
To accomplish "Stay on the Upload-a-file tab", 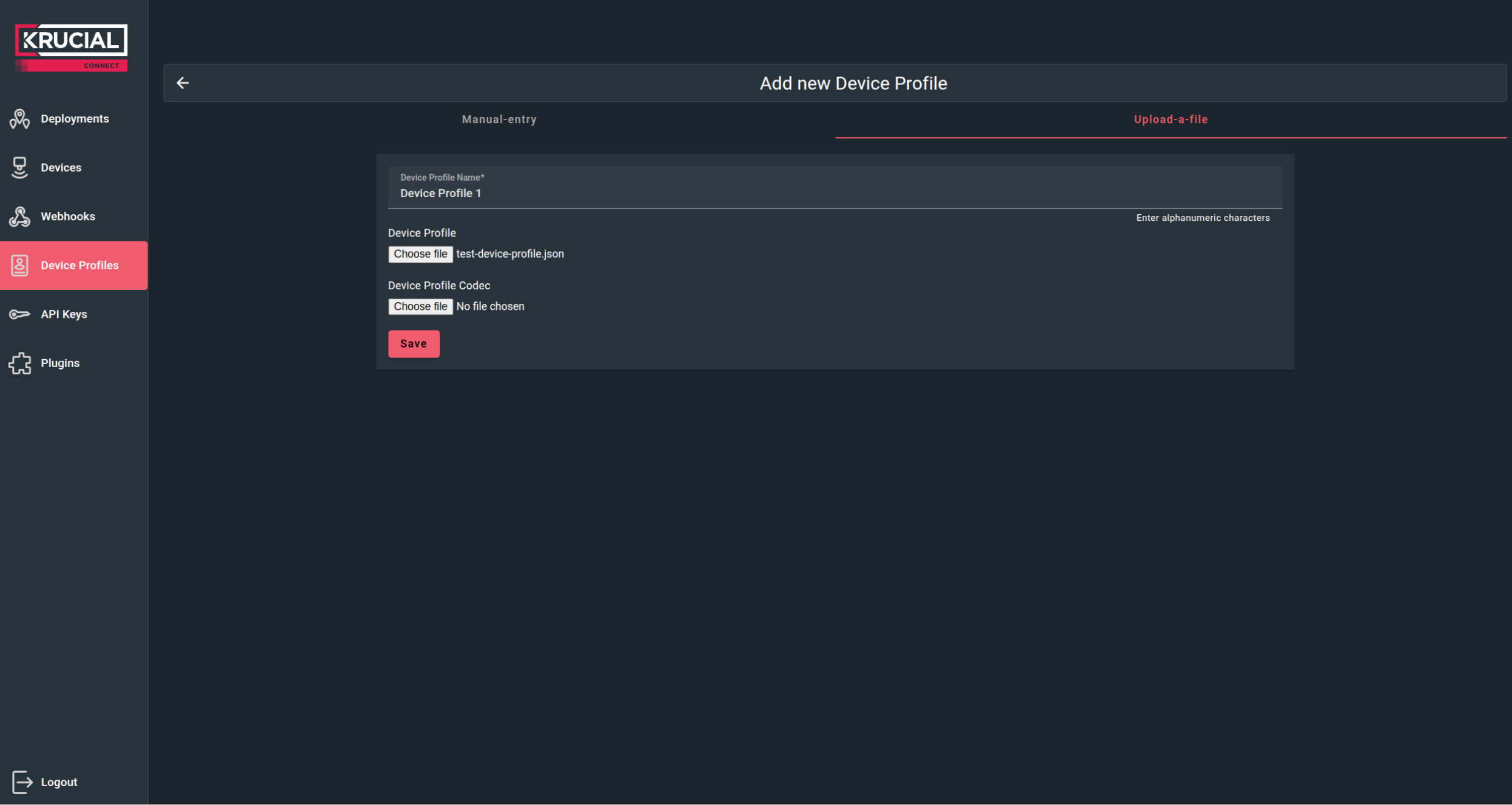I will [1170, 120].
